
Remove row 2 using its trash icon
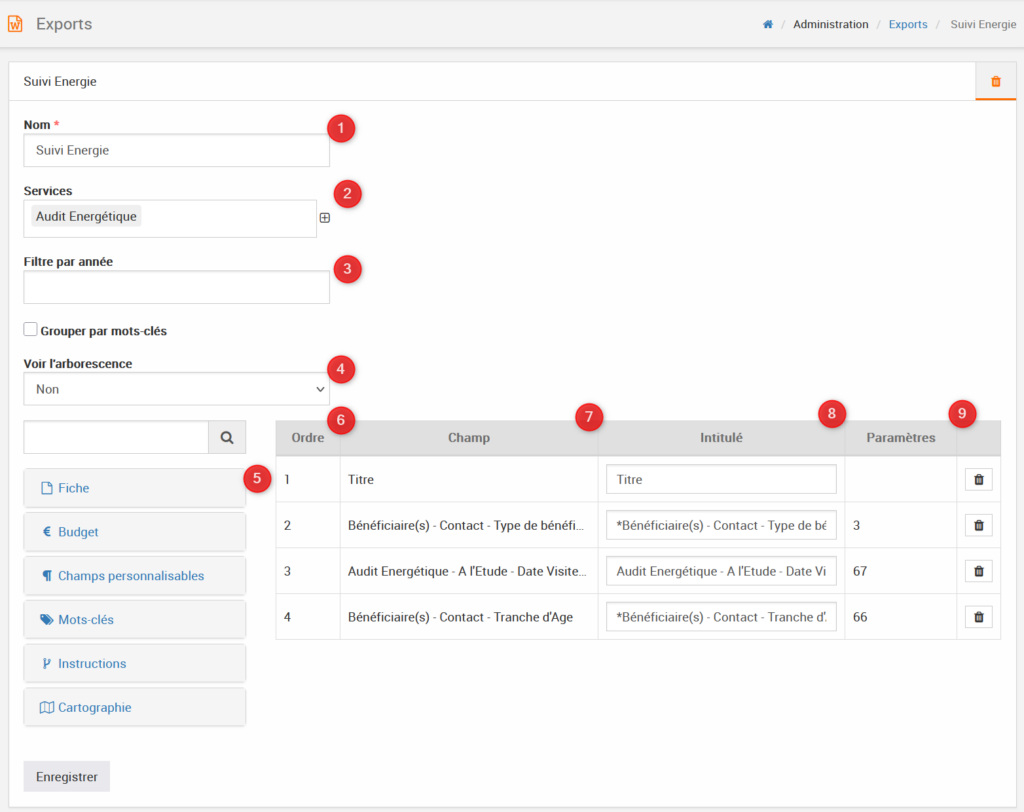click(x=978, y=525)
